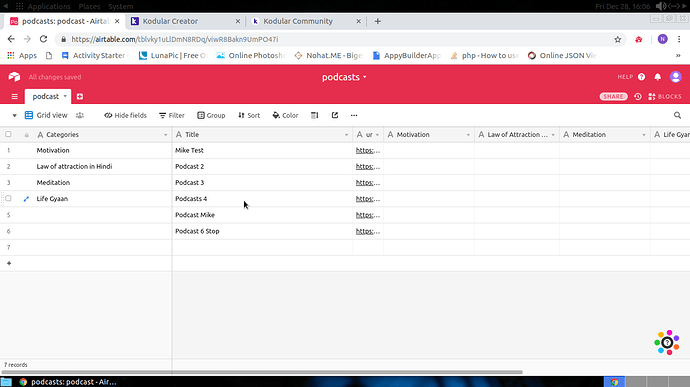
Task: Open the podcast table tab dropdown arrow
Action: coord(65,96)
